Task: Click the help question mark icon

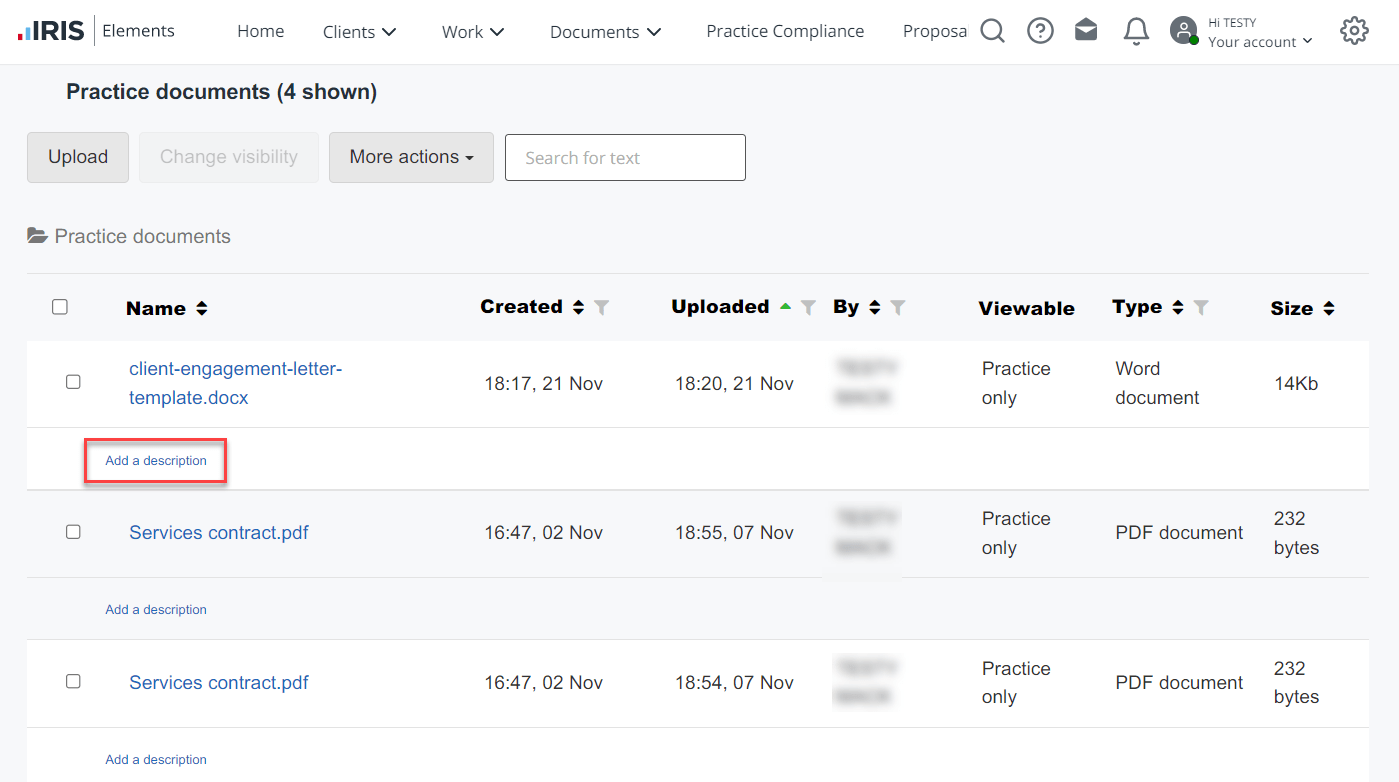Action: click(x=1040, y=31)
